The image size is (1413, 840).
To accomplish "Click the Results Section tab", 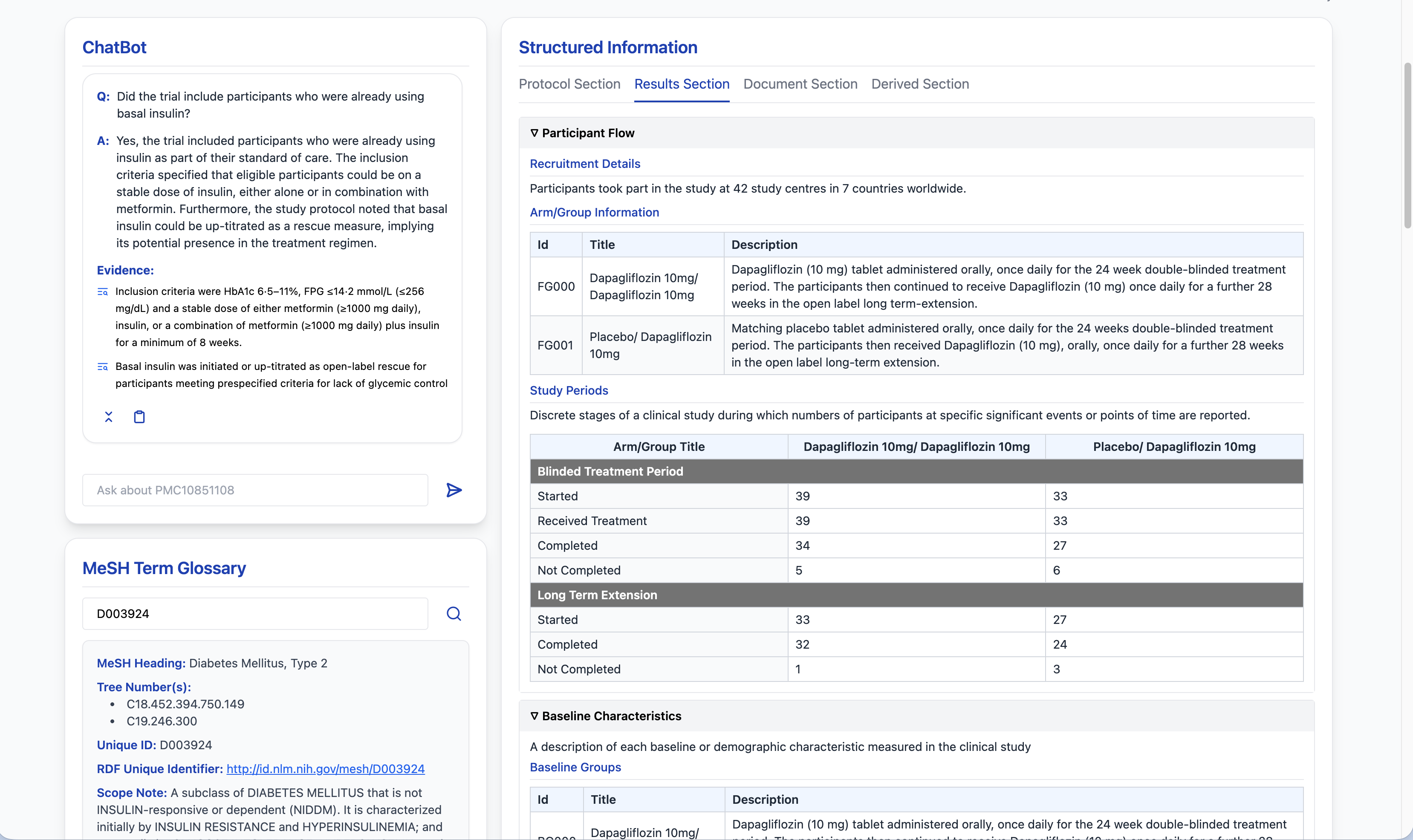I will (x=681, y=84).
